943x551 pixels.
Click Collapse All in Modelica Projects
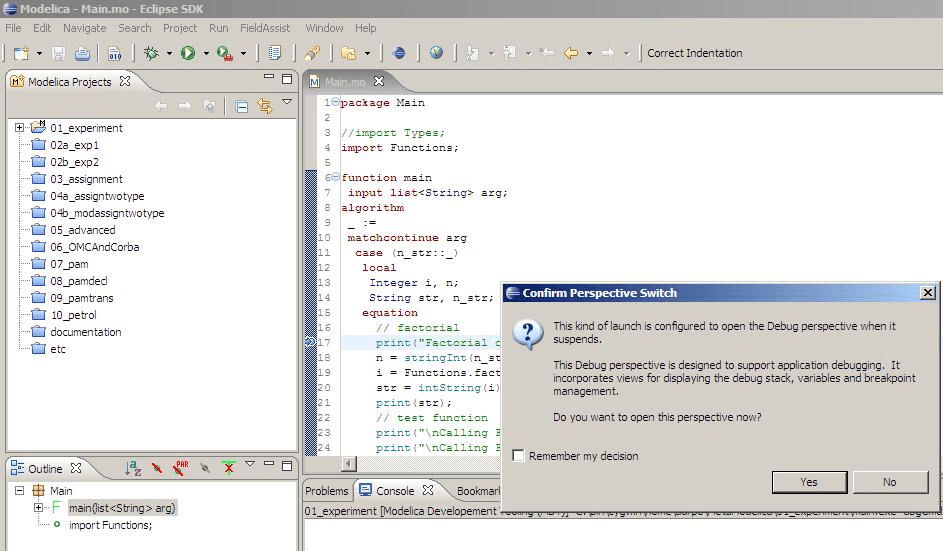(242, 106)
